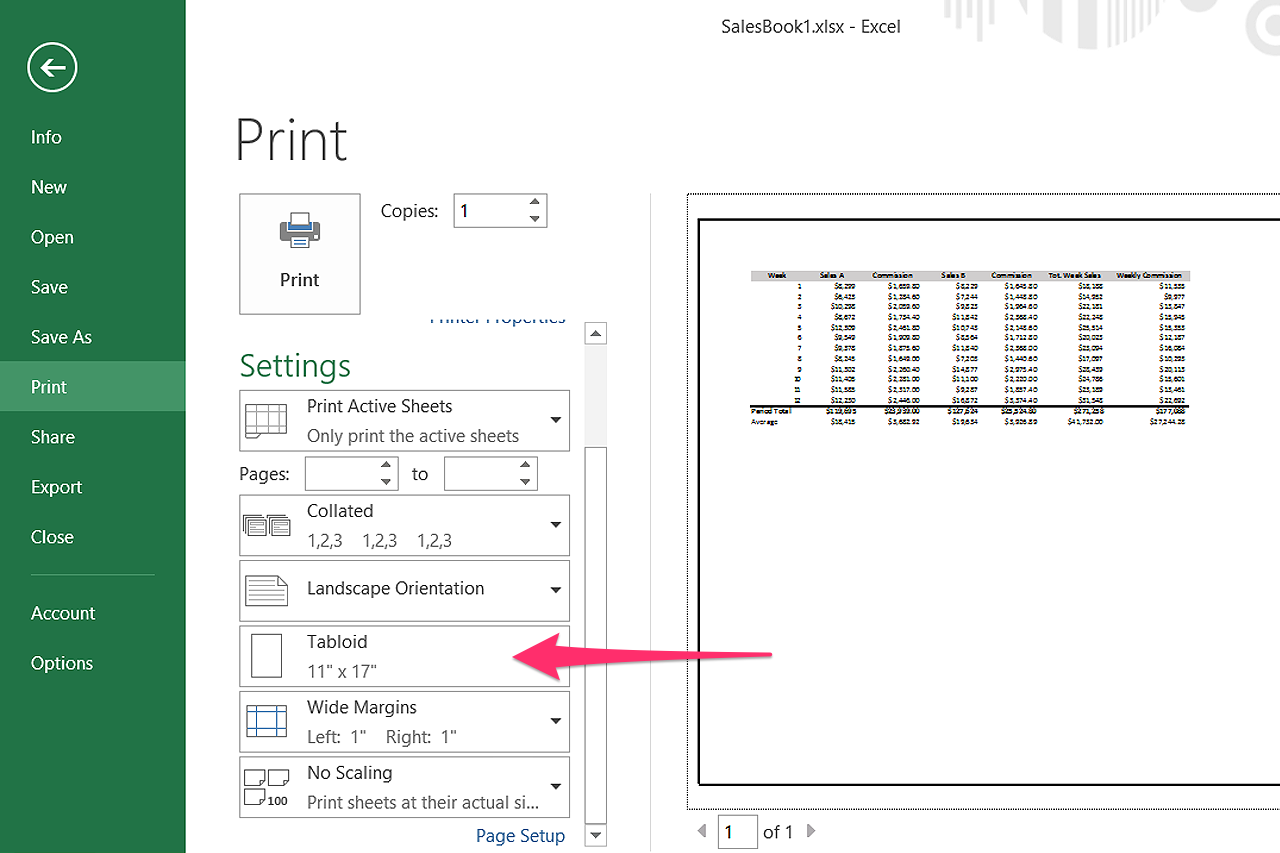Click the Collated copies icon
The width and height of the screenshot is (1280, 853).
[267, 524]
